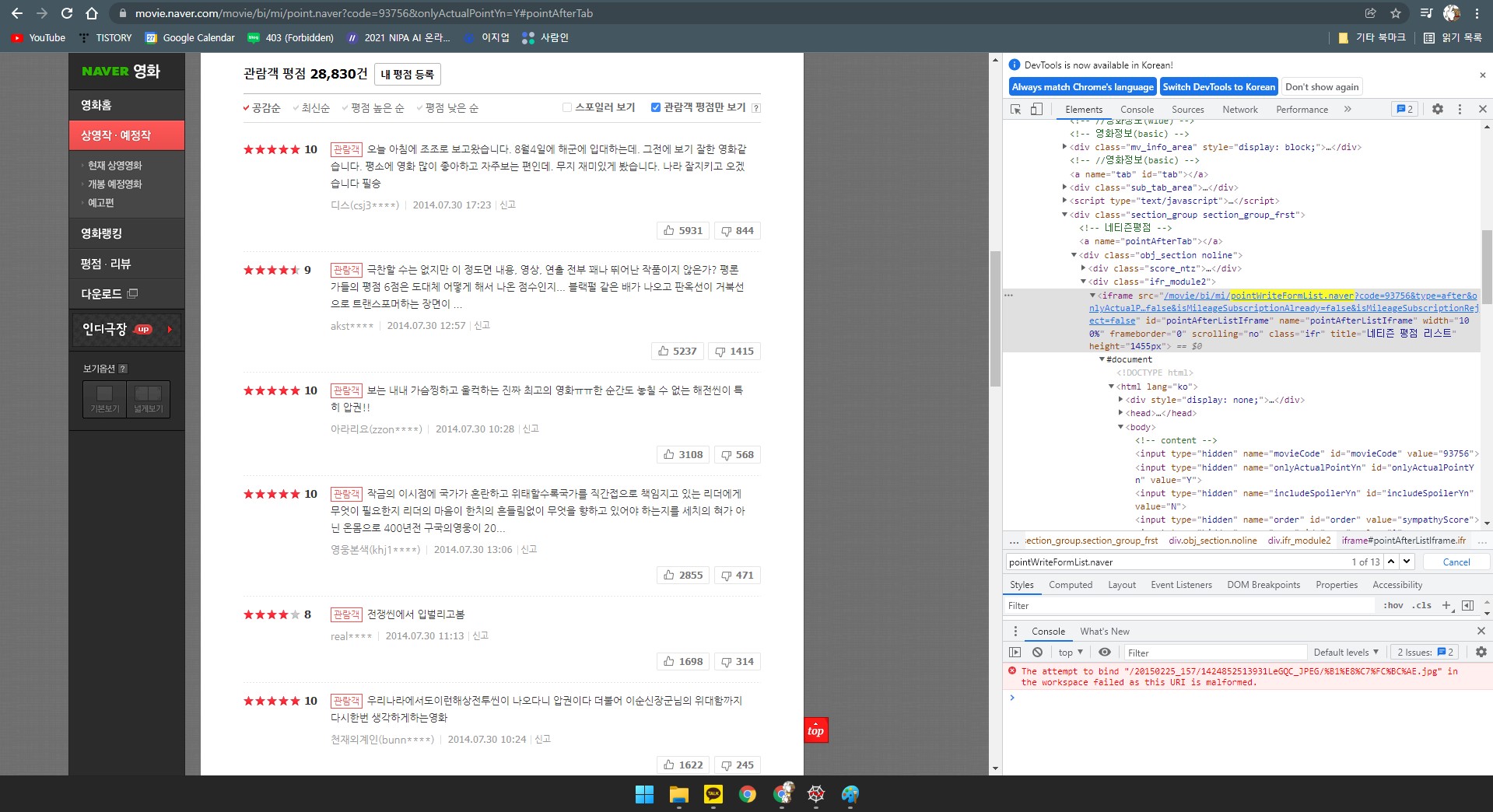1493x812 pixels.
Task: Expand sub_tab_area div node
Action: coord(1064,187)
